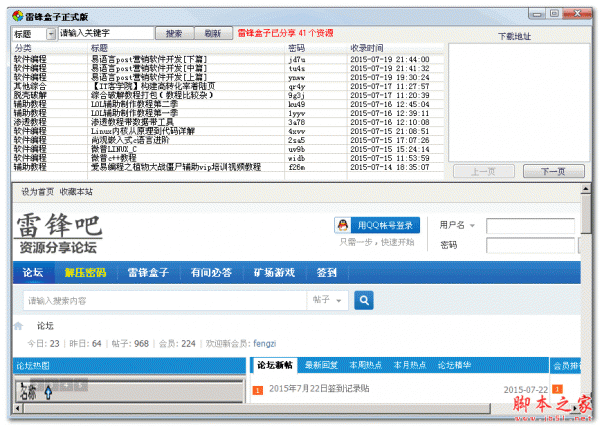Screen dimensions: 600x426
Task: Focus the 密码 input field
Action: click(530, 245)
